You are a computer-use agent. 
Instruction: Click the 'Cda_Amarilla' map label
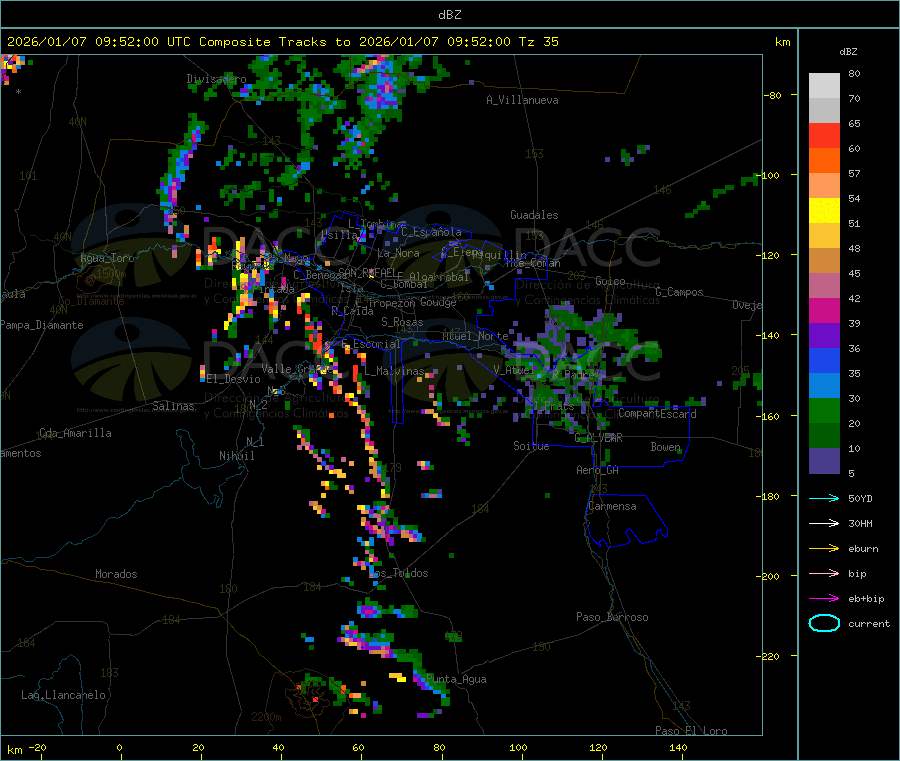pyautogui.click(x=75, y=433)
